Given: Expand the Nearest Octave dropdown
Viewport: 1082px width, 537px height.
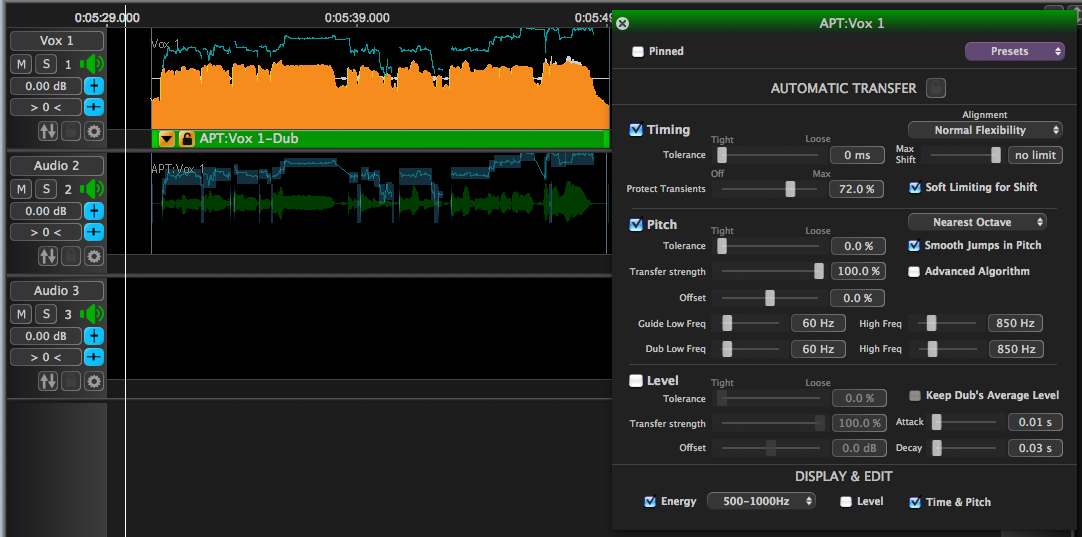Looking at the screenshot, I should [977, 222].
